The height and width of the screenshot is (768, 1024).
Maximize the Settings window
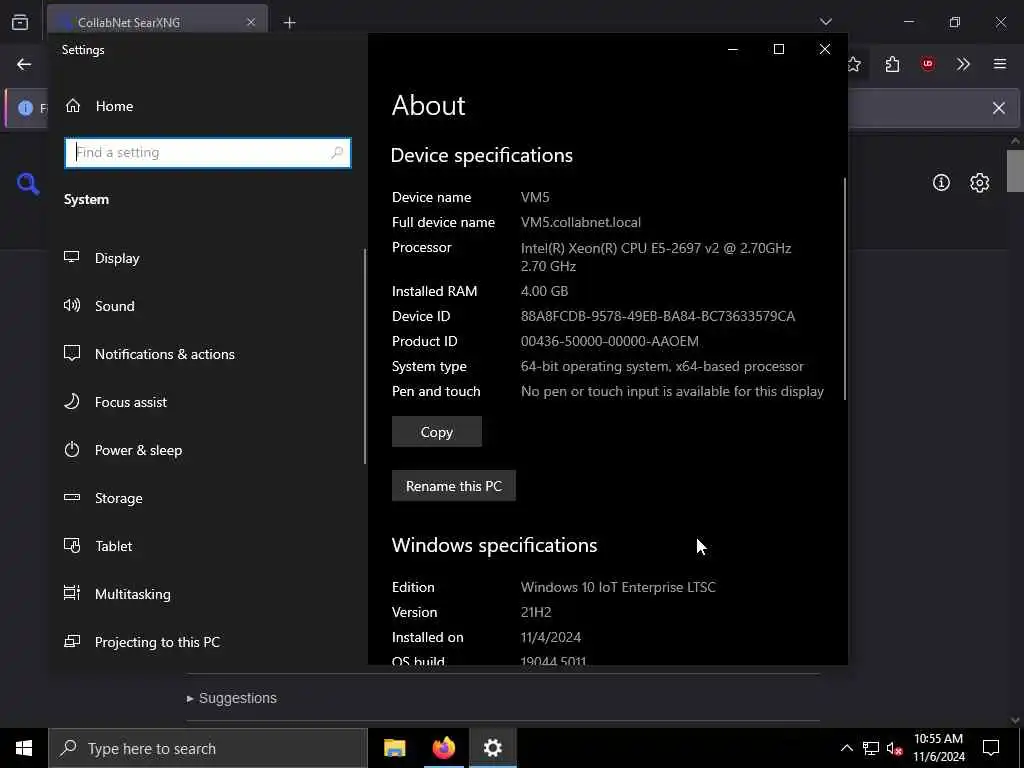778,50
